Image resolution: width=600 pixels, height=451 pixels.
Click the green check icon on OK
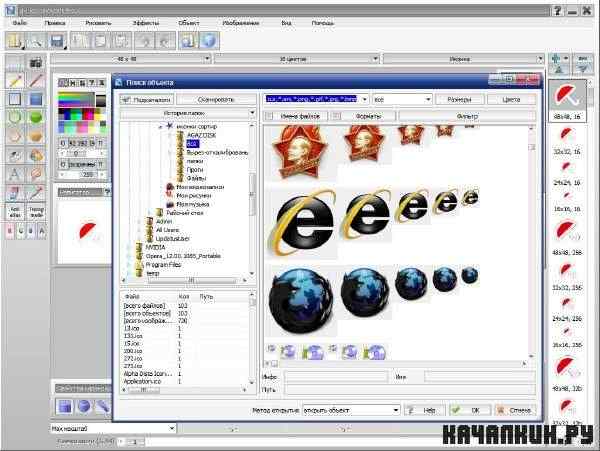coord(455,410)
